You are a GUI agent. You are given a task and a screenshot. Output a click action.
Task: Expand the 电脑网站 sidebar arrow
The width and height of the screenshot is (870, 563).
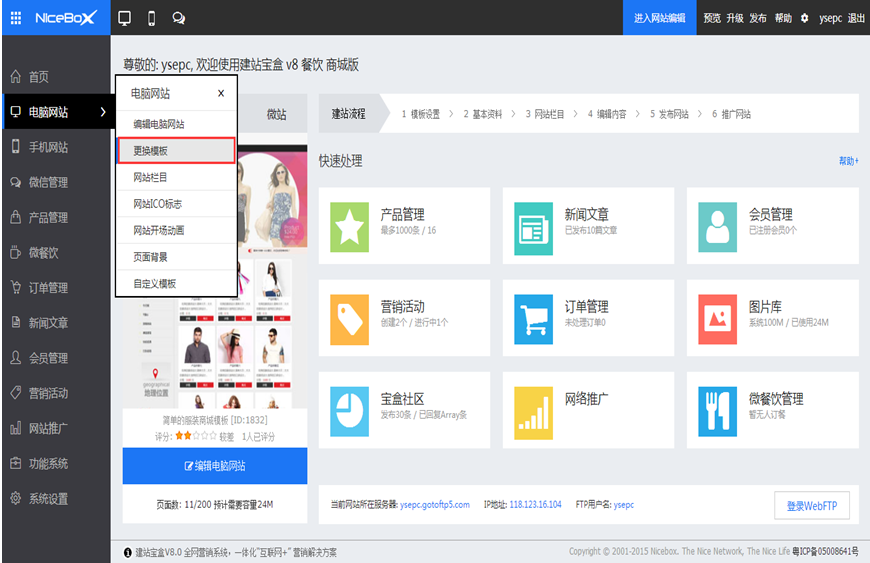[103, 112]
